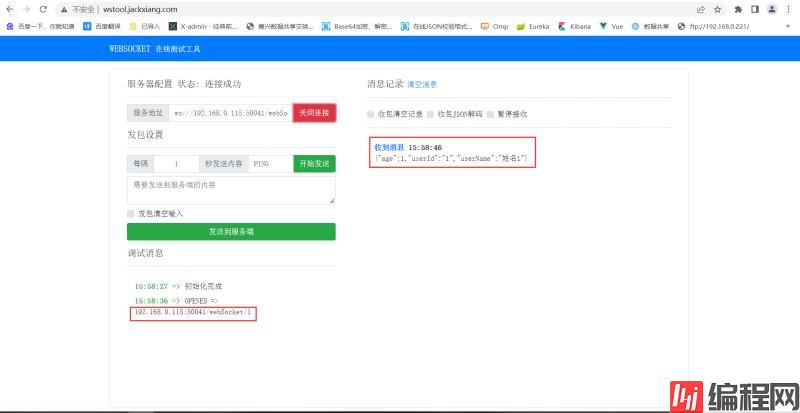
Task: Focus the message content text area
Action: pos(231,190)
